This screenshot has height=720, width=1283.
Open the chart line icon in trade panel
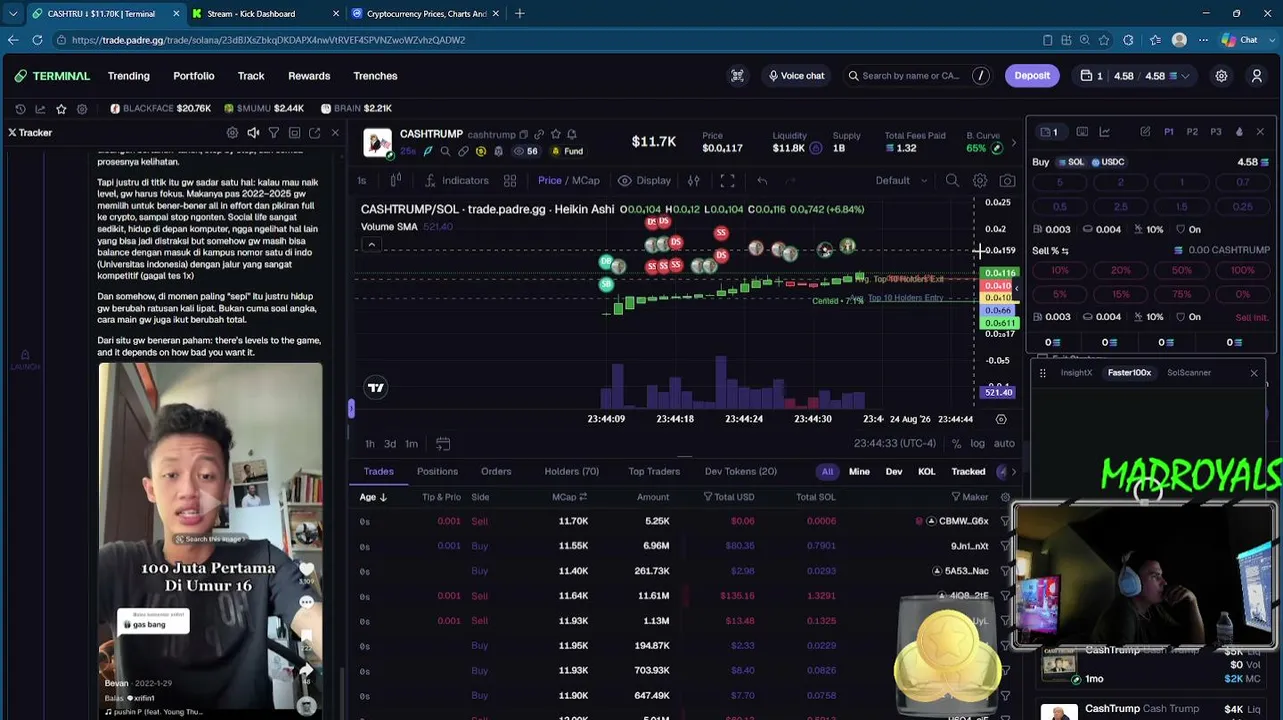[1105, 132]
